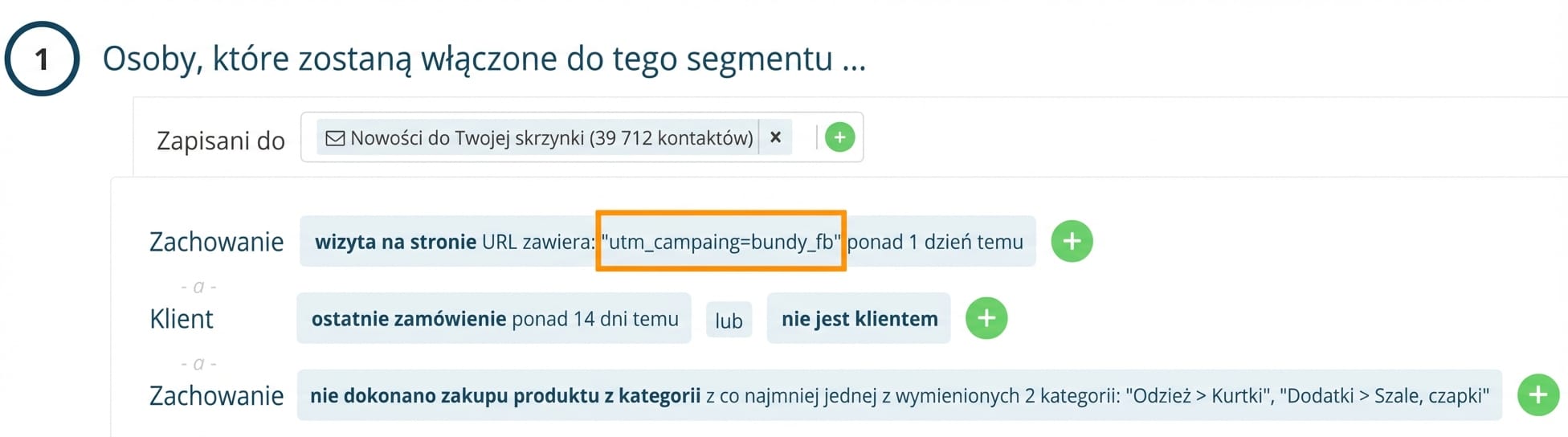Toggle the lub operator between client conditions

[729, 321]
